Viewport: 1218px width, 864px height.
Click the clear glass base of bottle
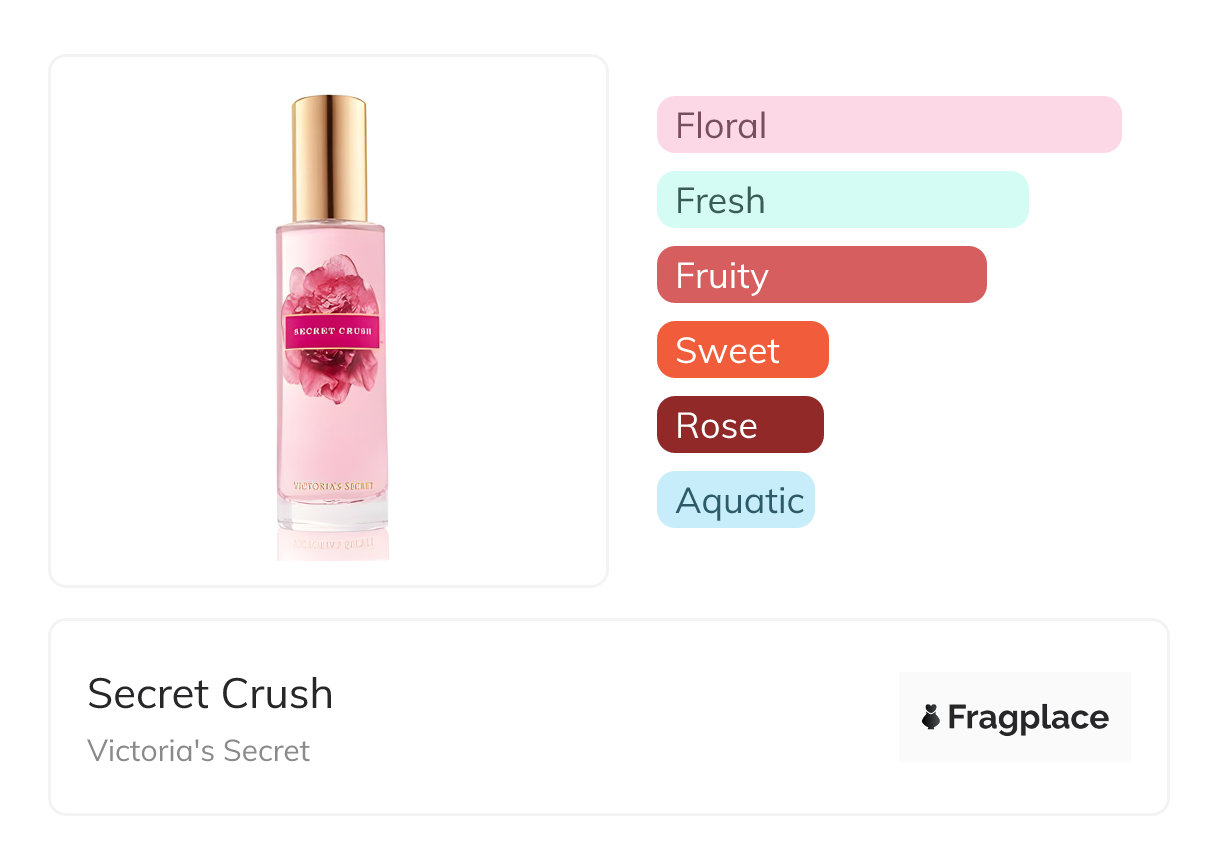point(333,514)
